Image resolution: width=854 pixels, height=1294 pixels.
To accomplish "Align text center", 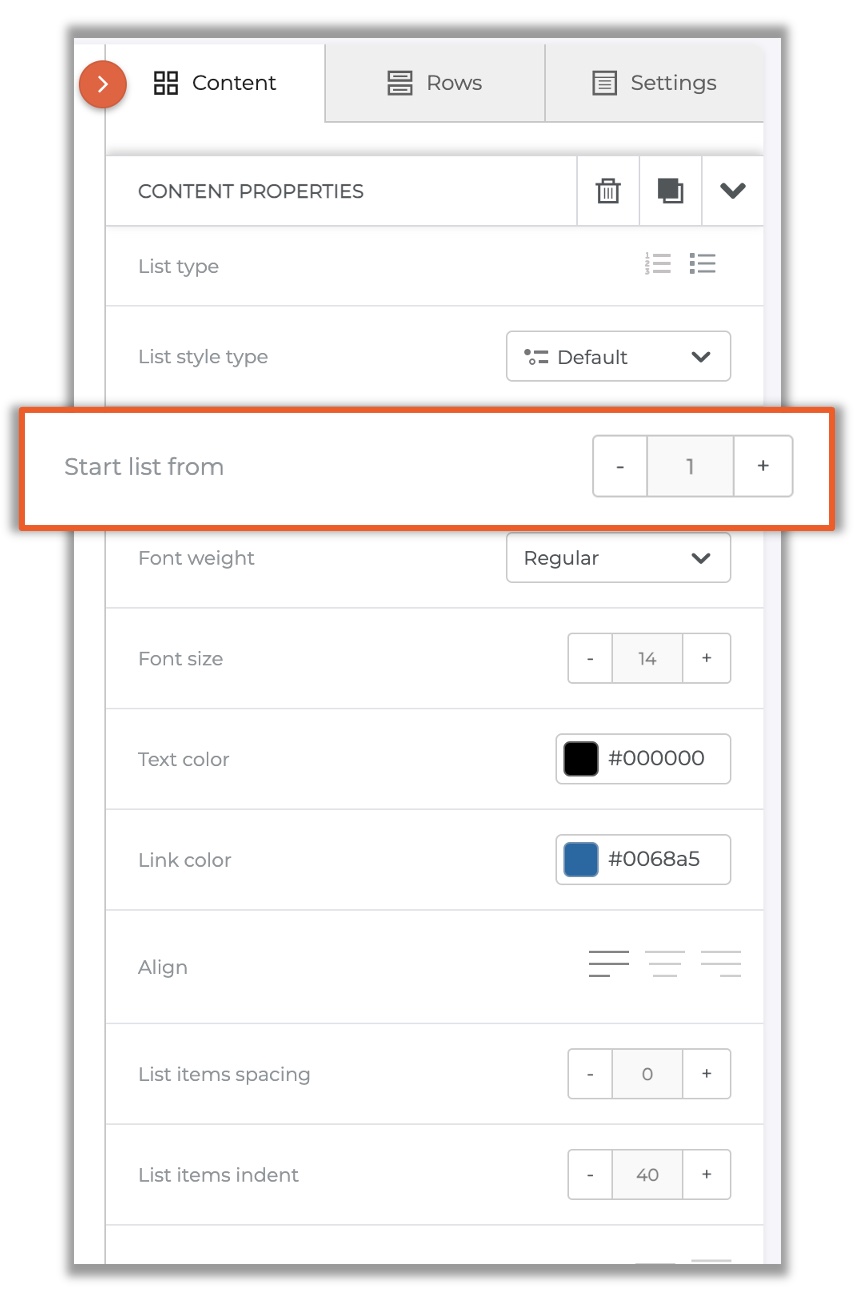I will point(664,964).
